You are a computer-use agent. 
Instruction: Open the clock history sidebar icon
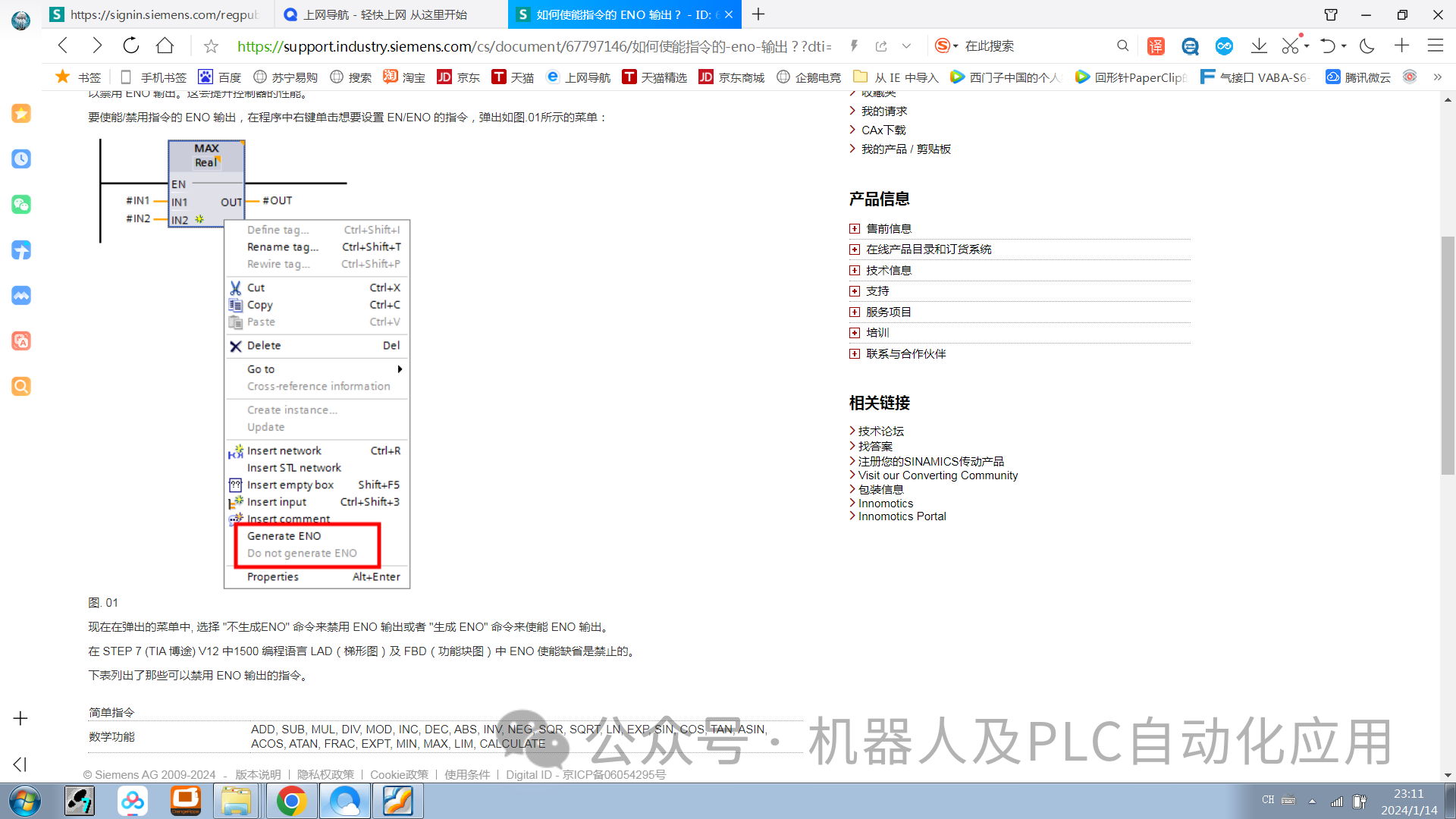(x=21, y=159)
